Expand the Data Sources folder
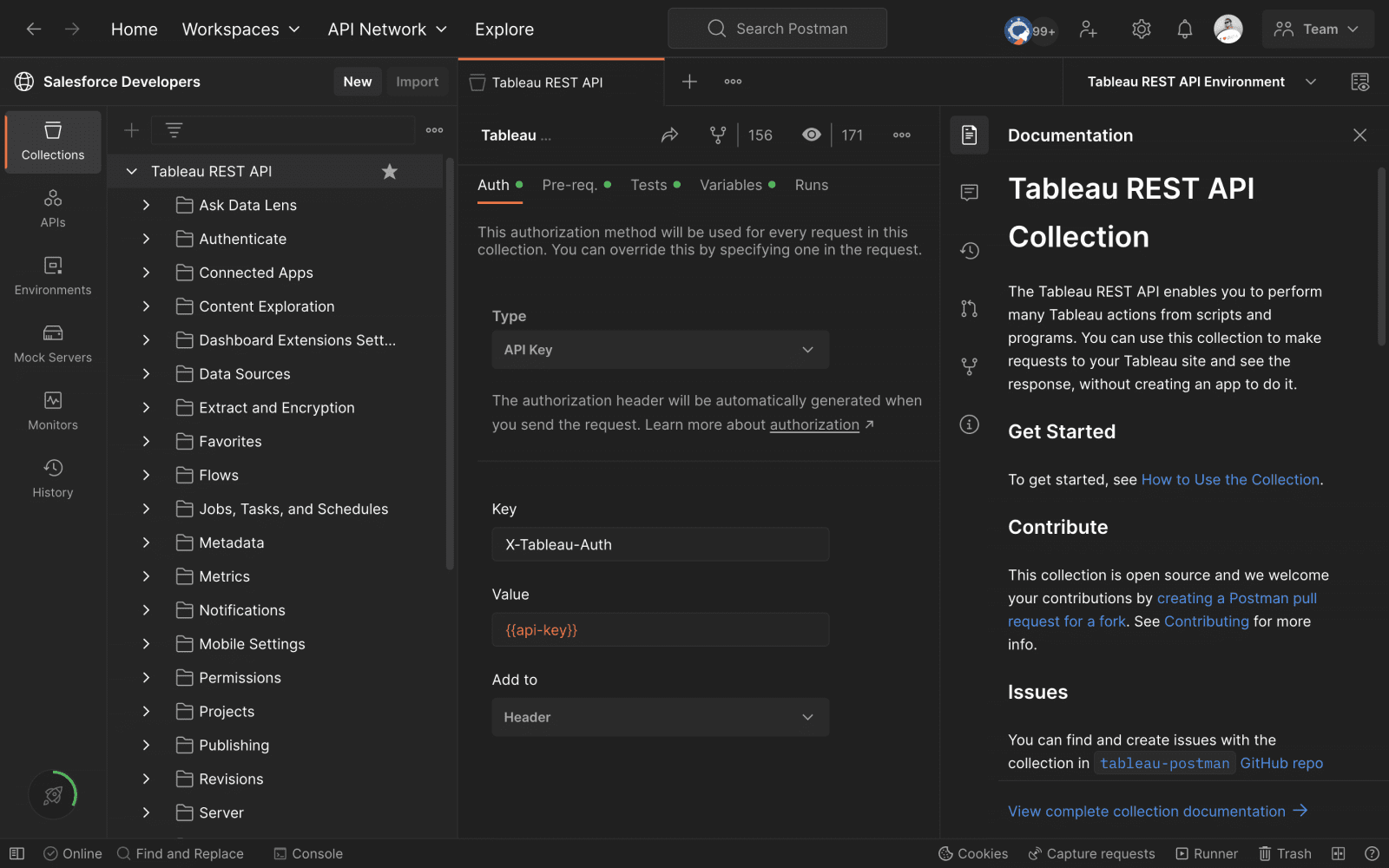Image resolution: width=1389 pixels, height=868 pixels. coord(146,374)
